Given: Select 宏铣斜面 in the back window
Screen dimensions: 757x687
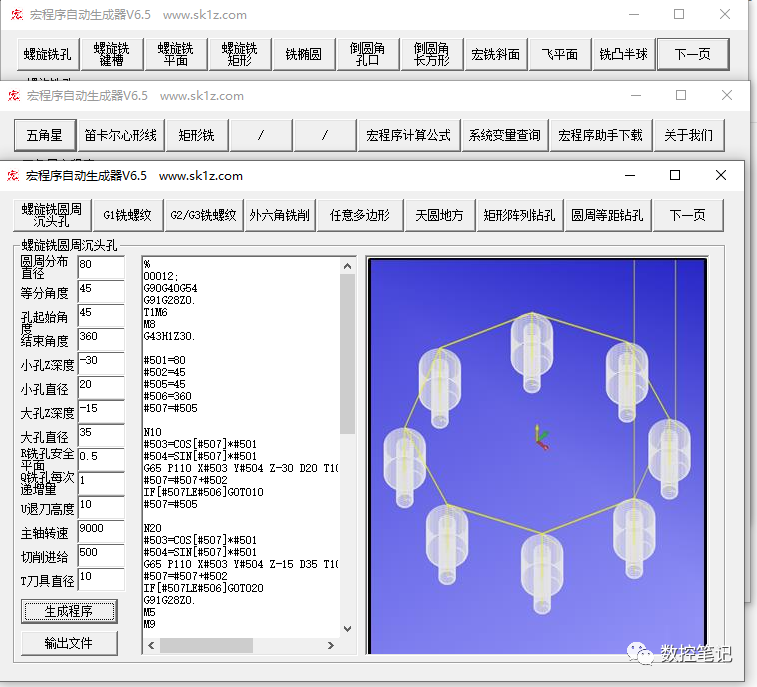Looking at the screenshot, I should coord(496,55).
